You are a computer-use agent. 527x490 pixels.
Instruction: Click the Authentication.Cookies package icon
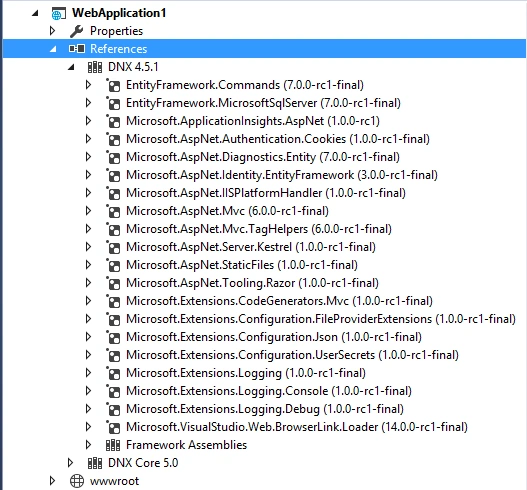pyautogui.click(x=113, y=139)
